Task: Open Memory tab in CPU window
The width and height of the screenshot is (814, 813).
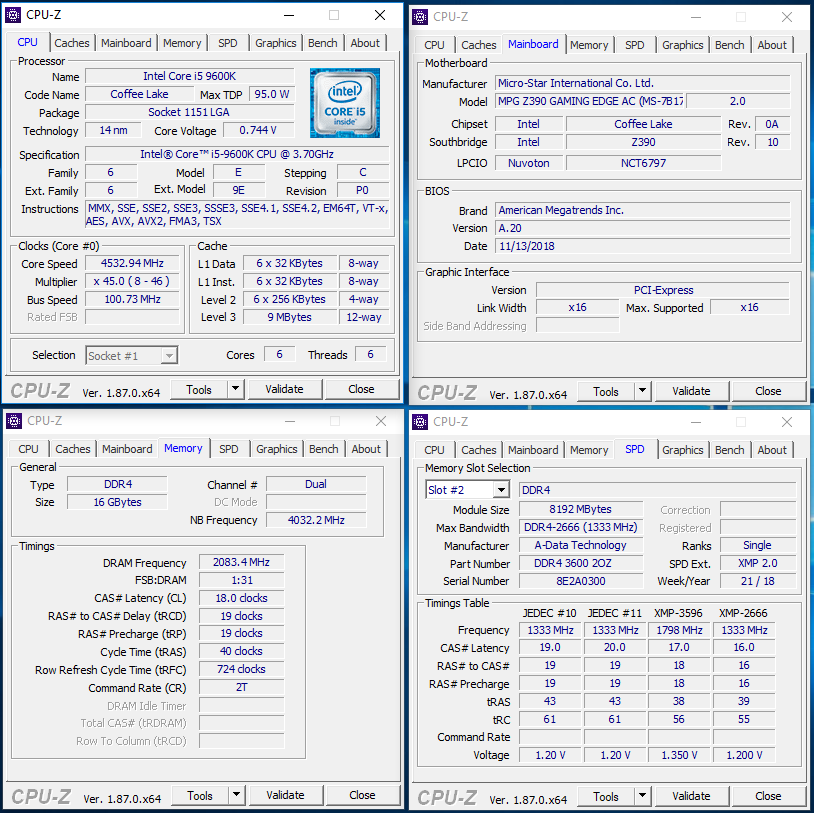Action: pos(182,43)
